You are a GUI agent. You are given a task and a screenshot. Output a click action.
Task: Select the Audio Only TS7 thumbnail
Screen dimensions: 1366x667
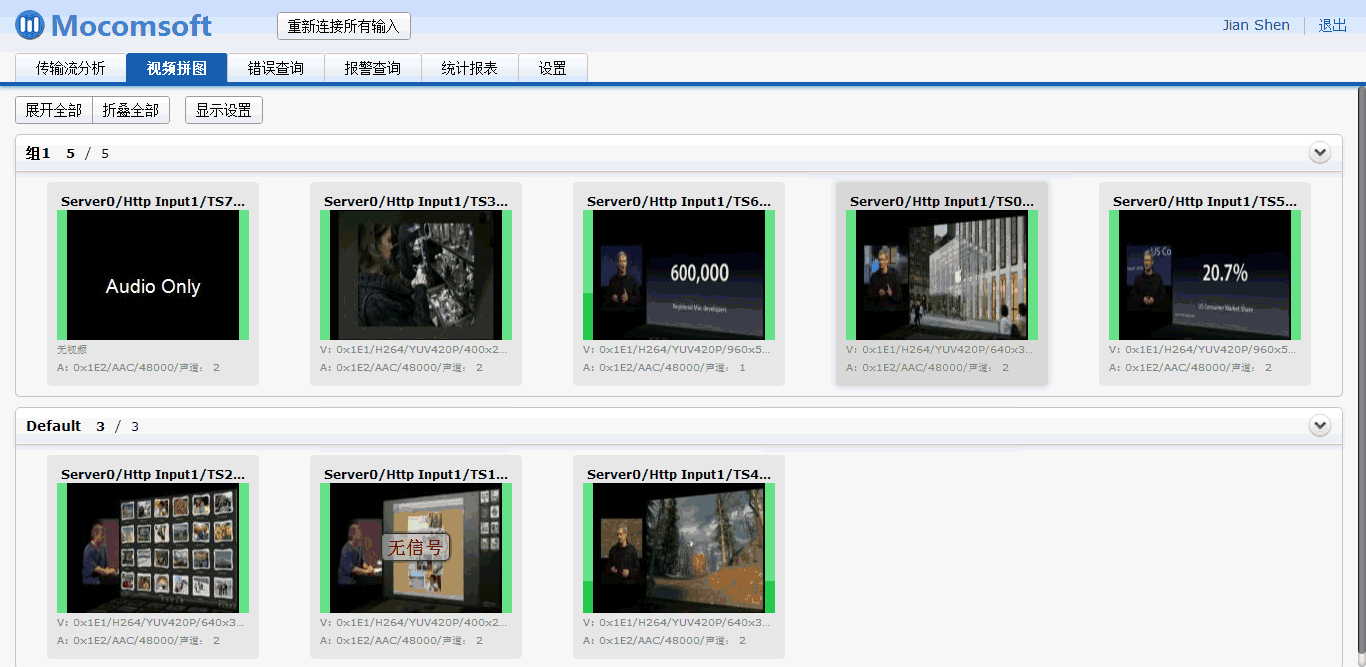pos(153,275)
